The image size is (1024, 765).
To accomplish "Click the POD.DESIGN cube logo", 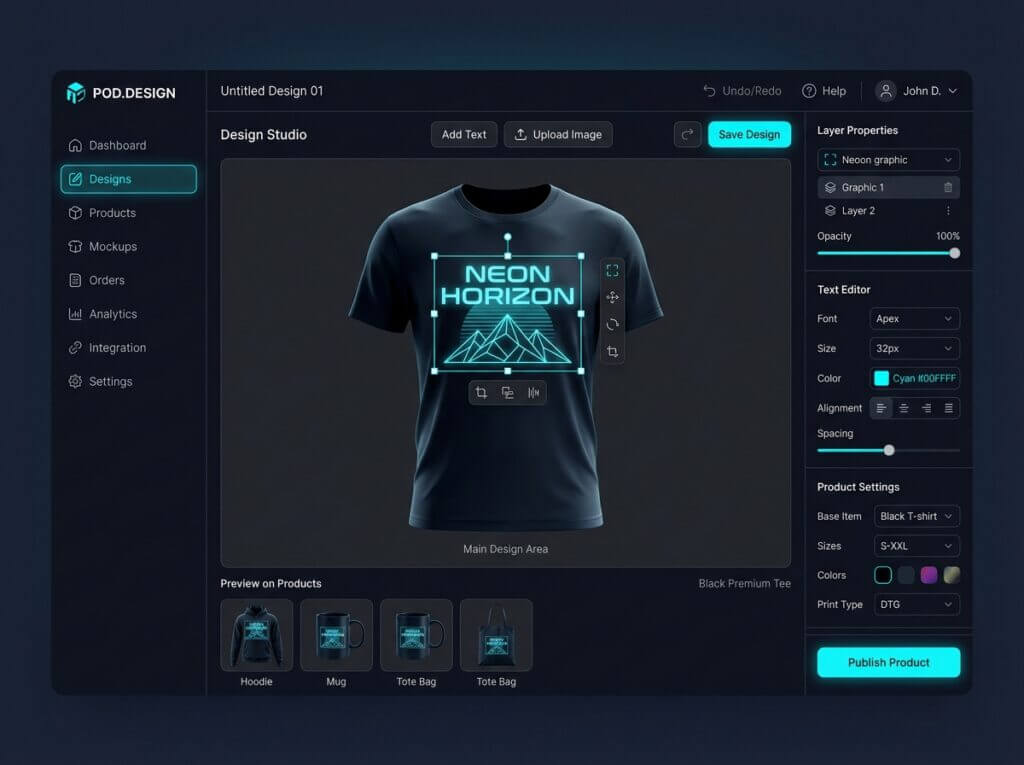I will (76, 93).
